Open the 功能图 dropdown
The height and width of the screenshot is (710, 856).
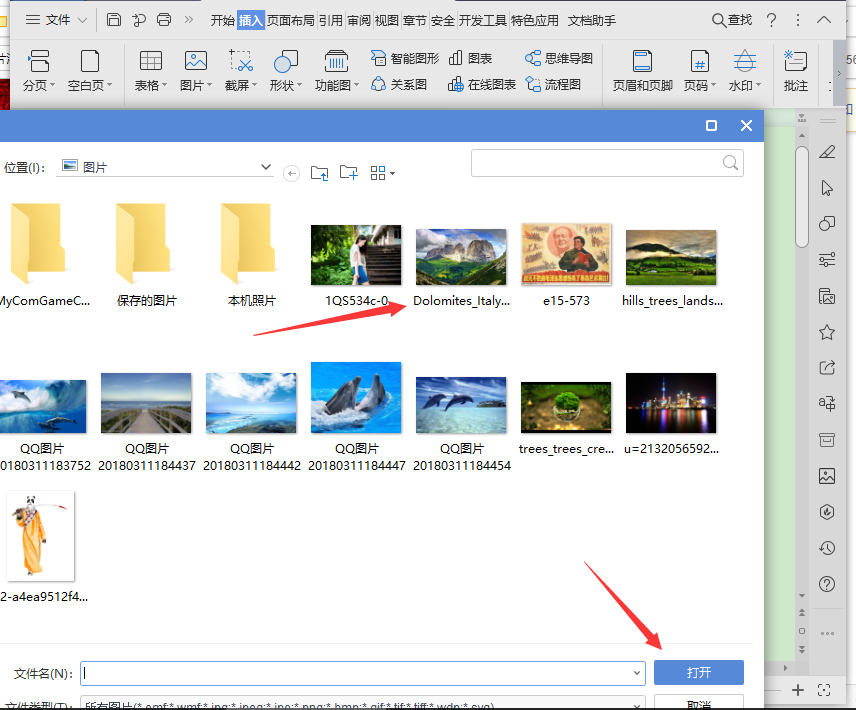click(x=337, y=70)
